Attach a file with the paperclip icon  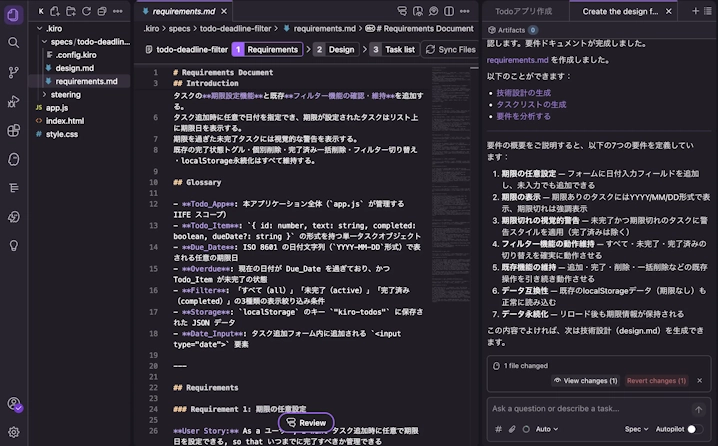click(512, 429)
